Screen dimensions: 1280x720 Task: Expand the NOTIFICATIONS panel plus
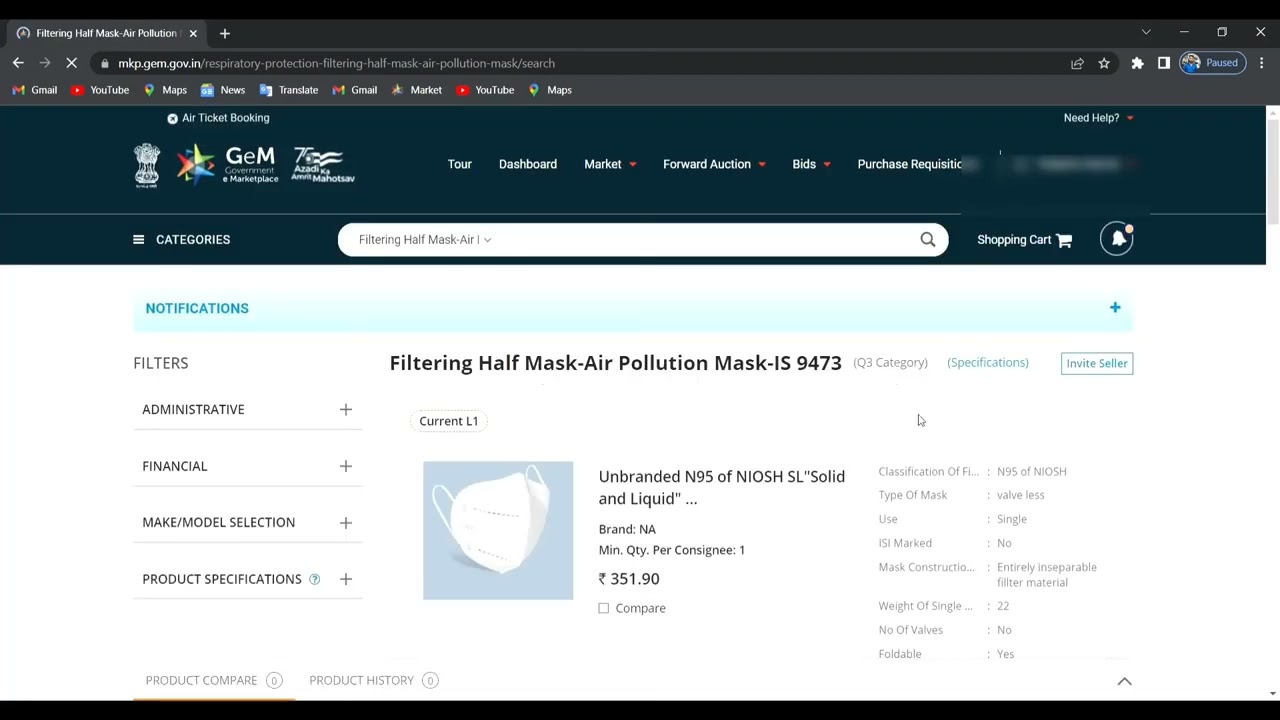pyautogui.click(x=1115, y=308)
